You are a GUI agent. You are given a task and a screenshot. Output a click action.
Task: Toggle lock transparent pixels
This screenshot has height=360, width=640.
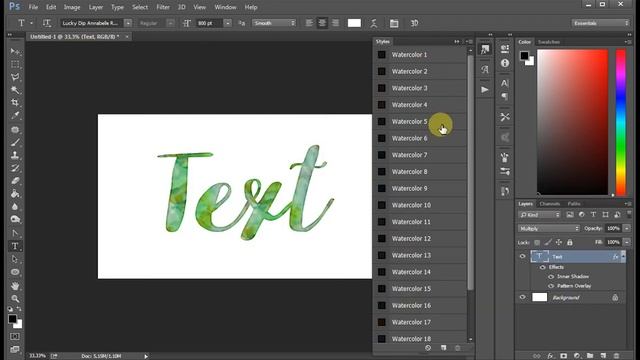537,242
